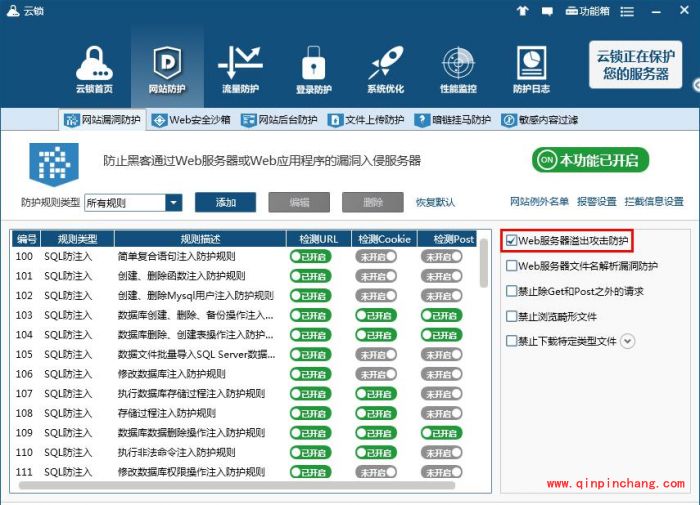
Task: Check 禁止下载特定类型文件 option
Action: (512, 342)
